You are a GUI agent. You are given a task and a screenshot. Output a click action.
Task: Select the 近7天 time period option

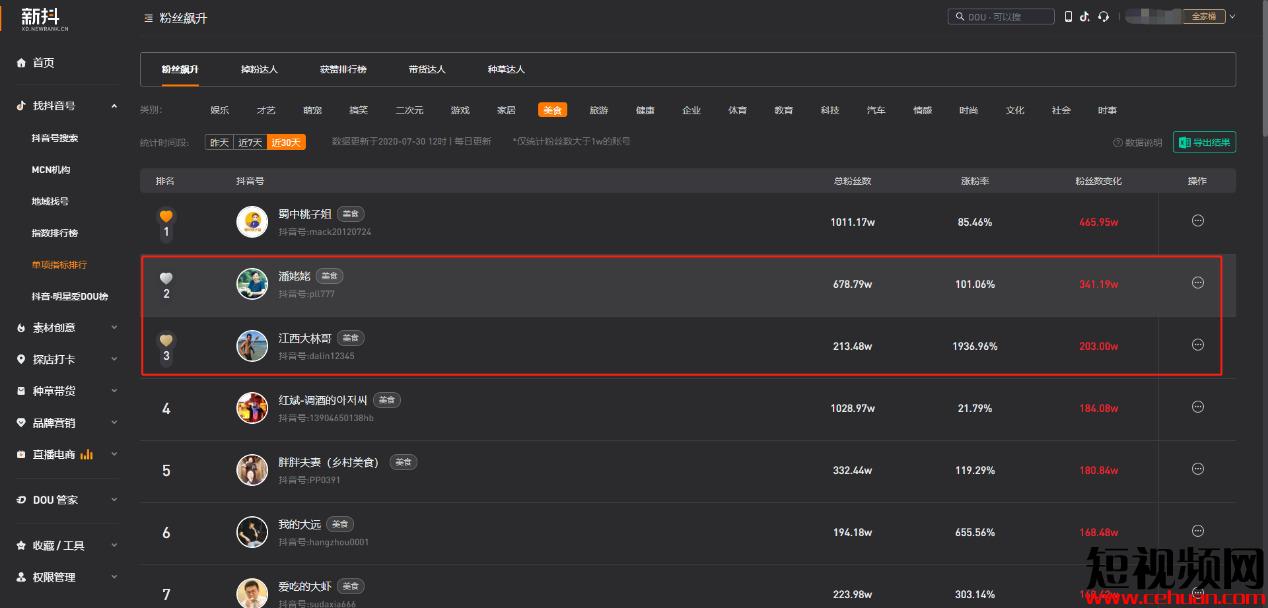[x=250, y=142]
